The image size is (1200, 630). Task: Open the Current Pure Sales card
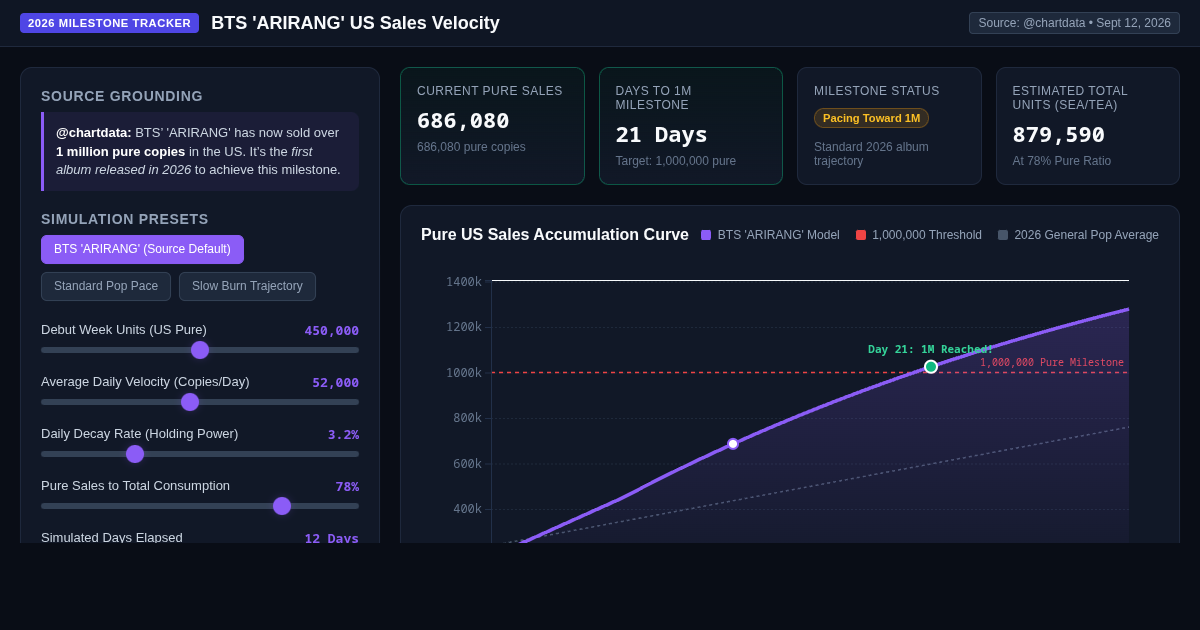[492, 126]
